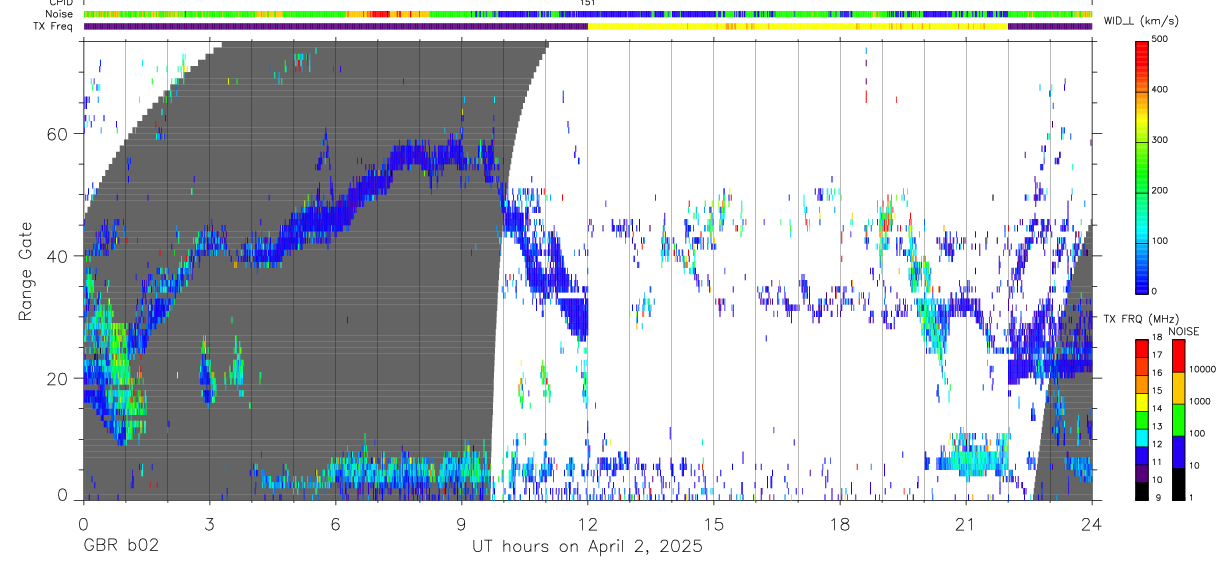
Task: Click the '13' MHz tick on the frequency scale
Action: coord(1158,426)
